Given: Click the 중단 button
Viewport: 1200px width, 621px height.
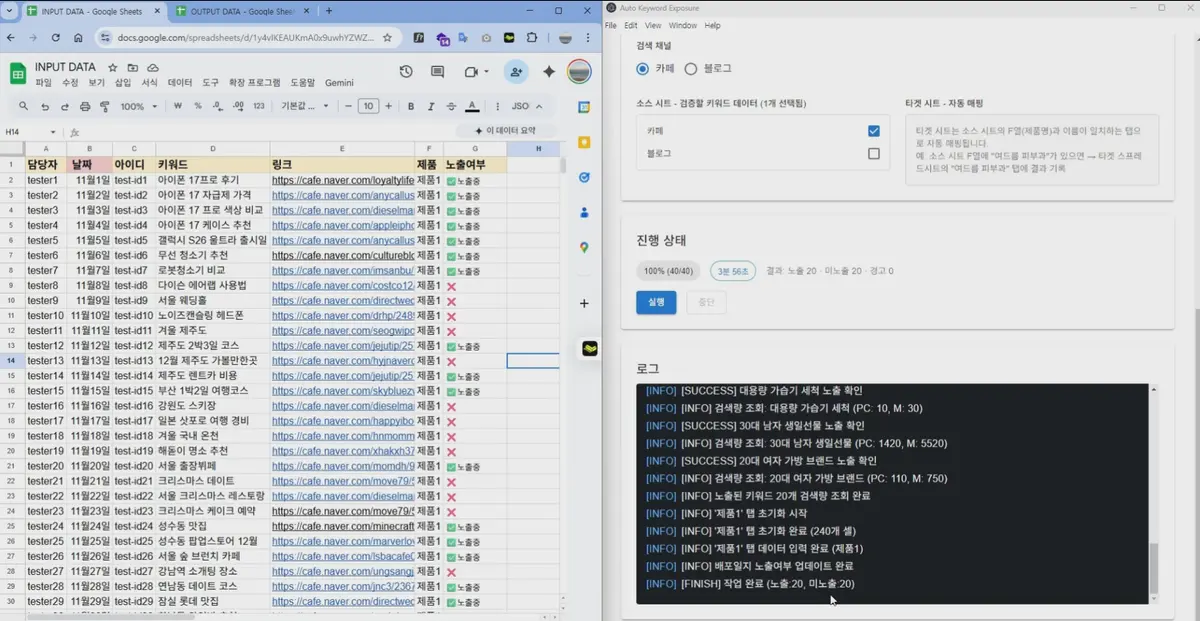Looking at the screenshot, I should pyautogui.click(x=706, y=302).
